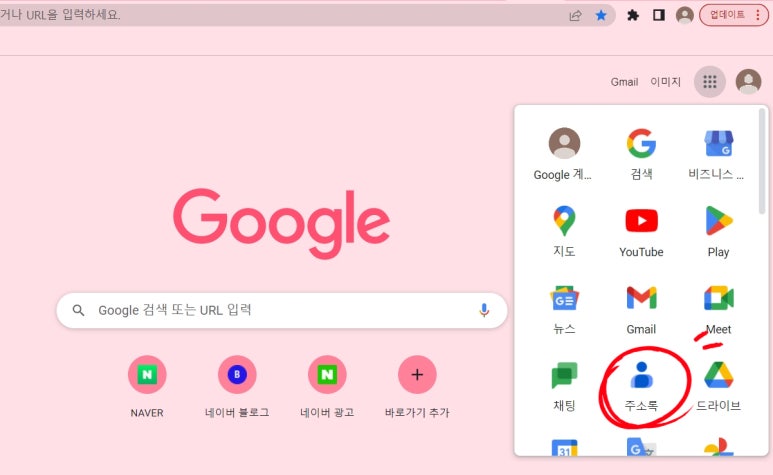Open the Google apps grid launcher

[x=709, y=81]
